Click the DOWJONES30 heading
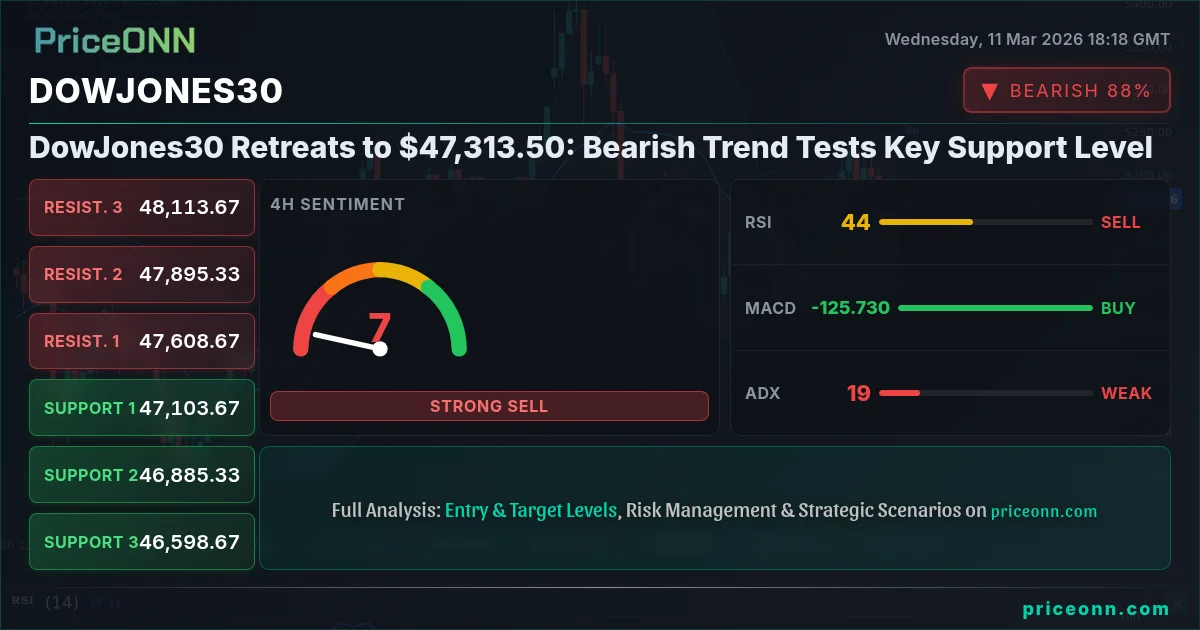The image size is (1200, 630). pos(156,91)
